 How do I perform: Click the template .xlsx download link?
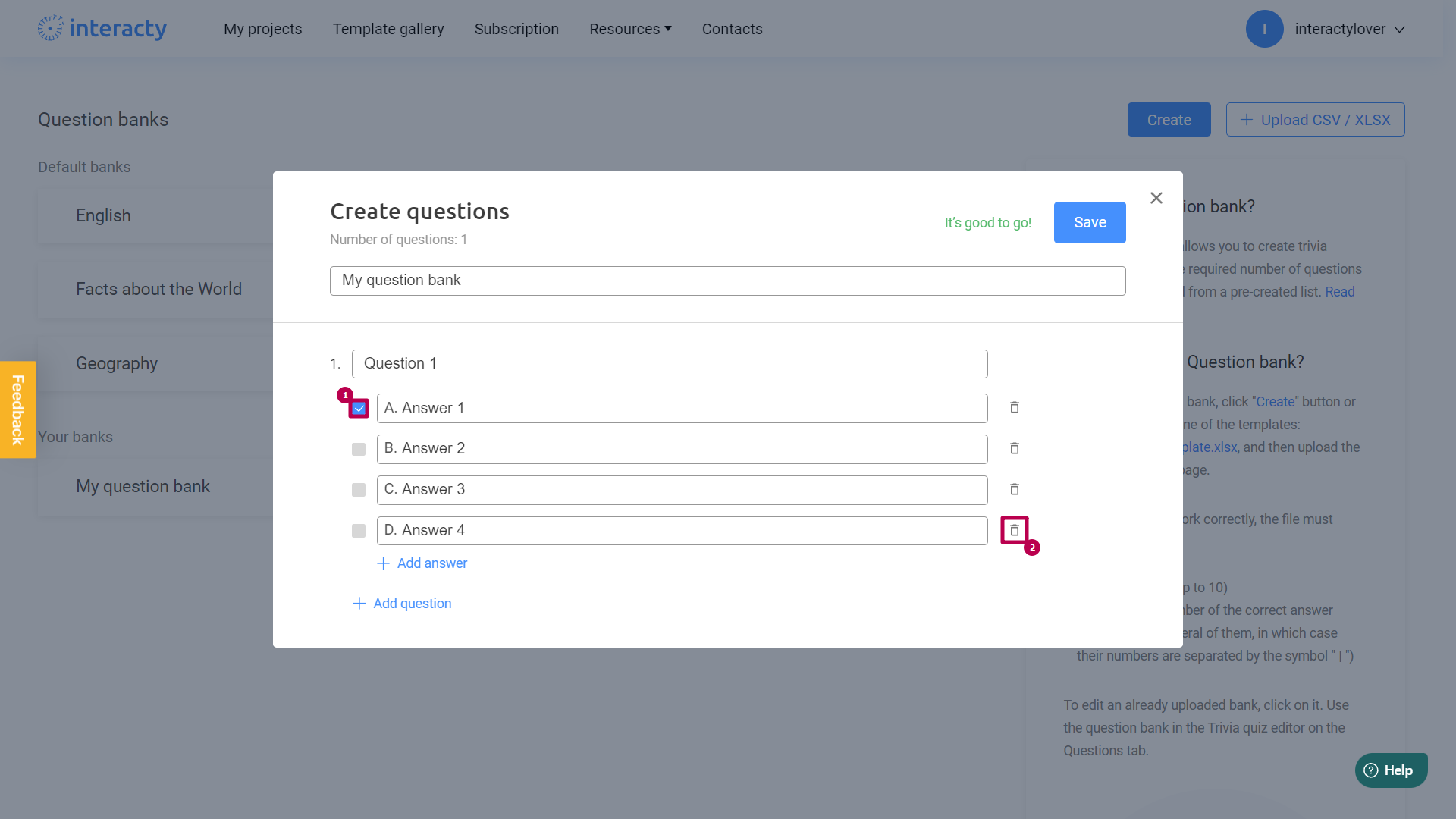1210,447
